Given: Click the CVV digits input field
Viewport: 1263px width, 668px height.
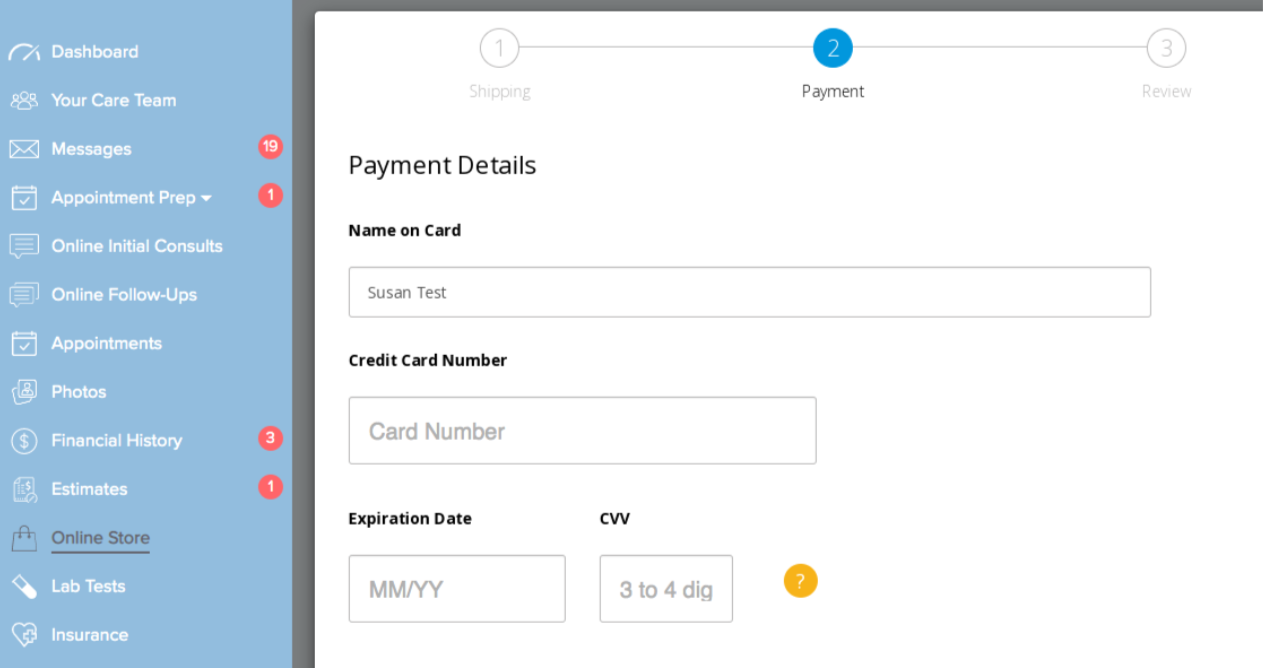Looking at the screenshot, I should pyautogui.click(x=666, y=589).
